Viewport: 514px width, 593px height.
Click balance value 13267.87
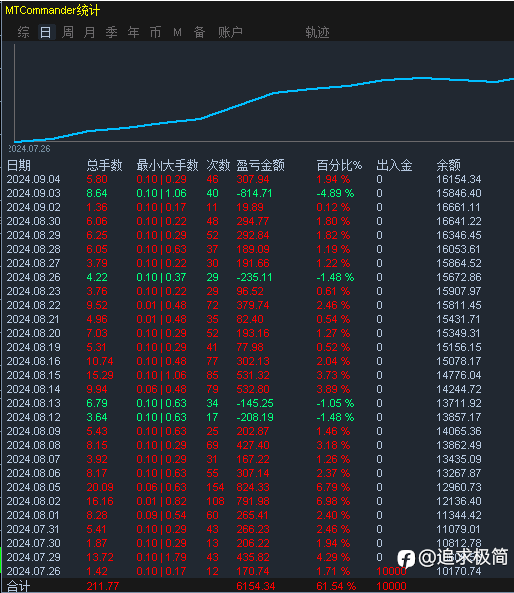point(459,473)
